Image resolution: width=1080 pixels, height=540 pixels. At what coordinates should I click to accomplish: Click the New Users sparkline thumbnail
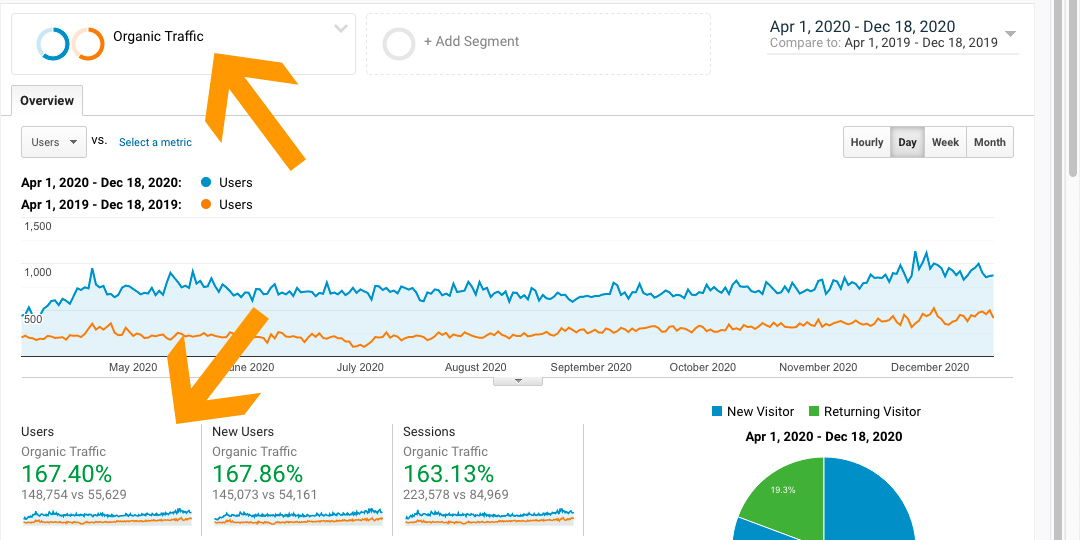click(298, 516)
